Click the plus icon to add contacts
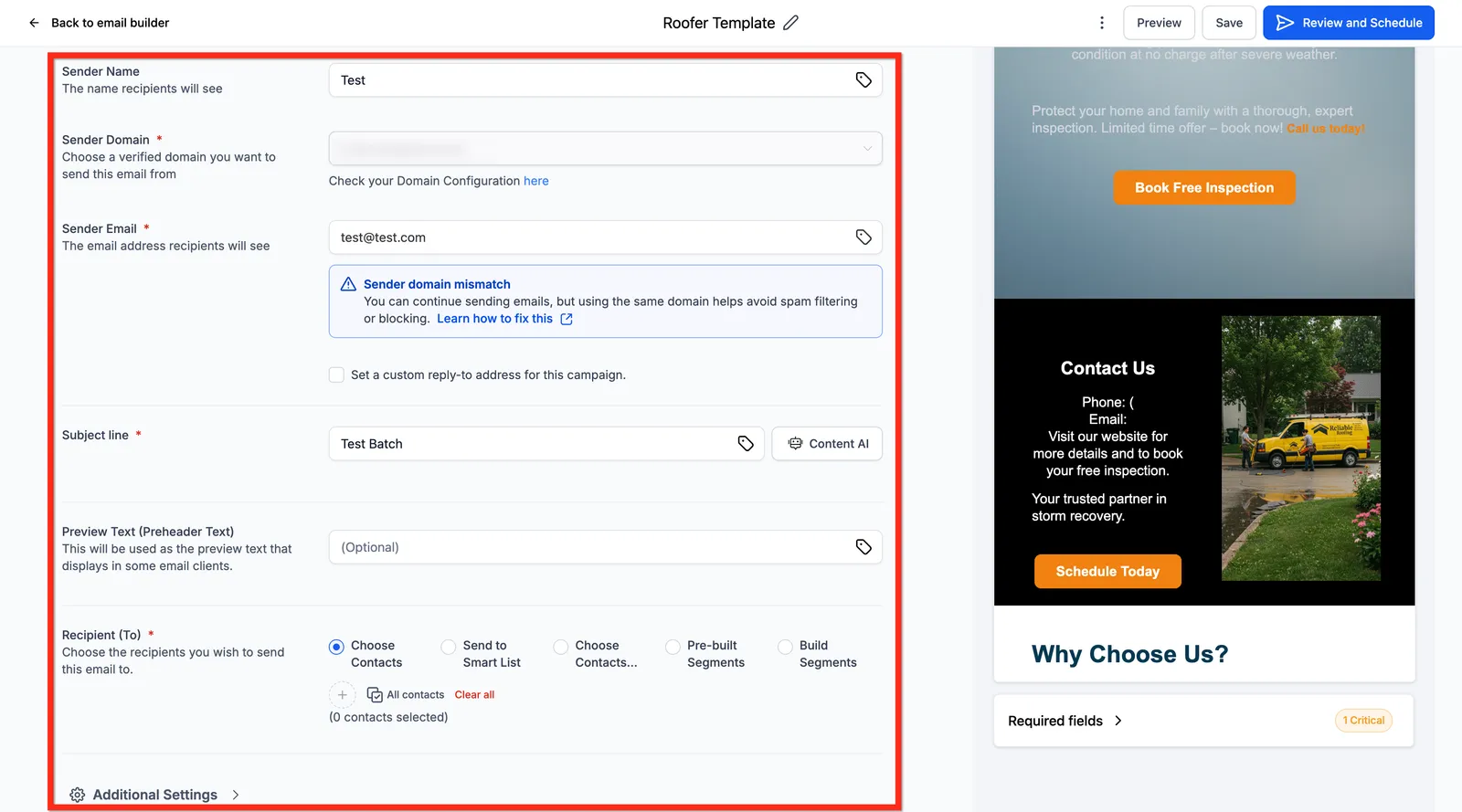 click(342, 695)
